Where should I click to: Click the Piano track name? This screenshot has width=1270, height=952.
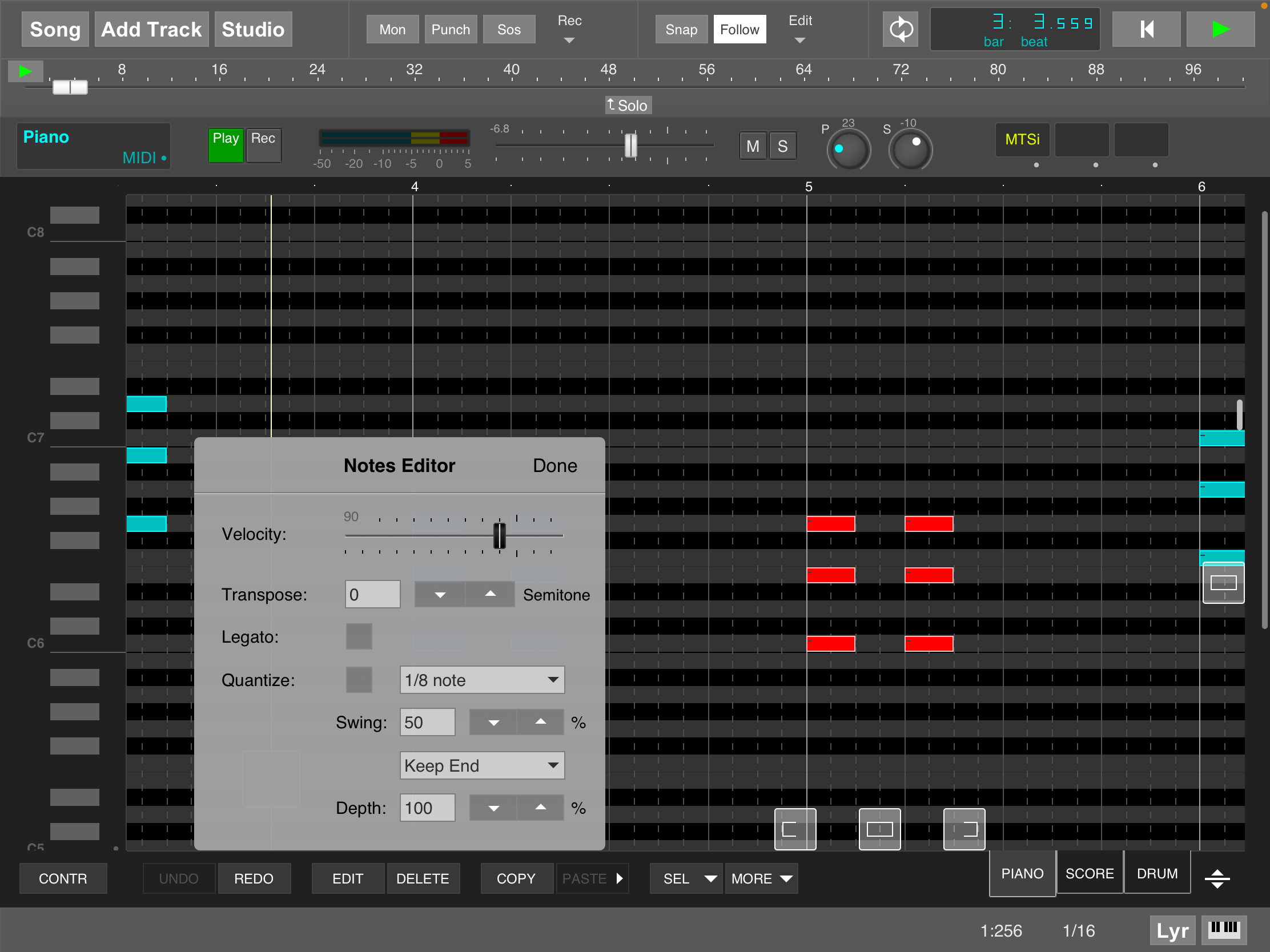(x=46, y=137)
